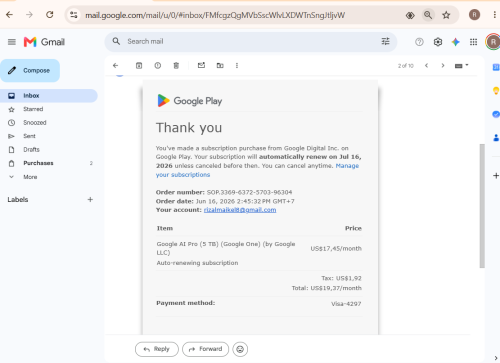Click the zoom magnifier icon in address bar

pyautogui.click(x=428, y=15)
